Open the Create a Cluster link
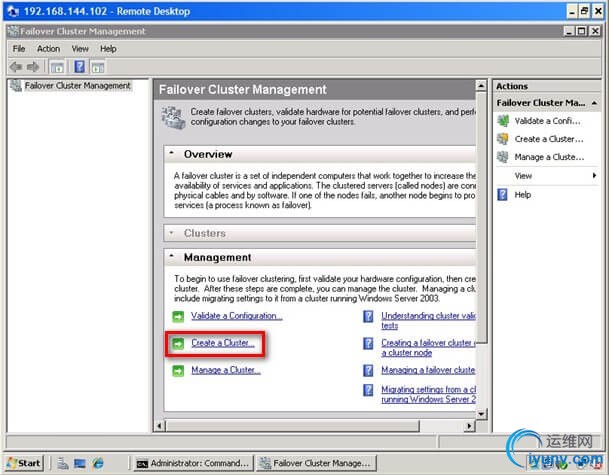This screenshot has width=609, height=475. (x=223, y=343)
